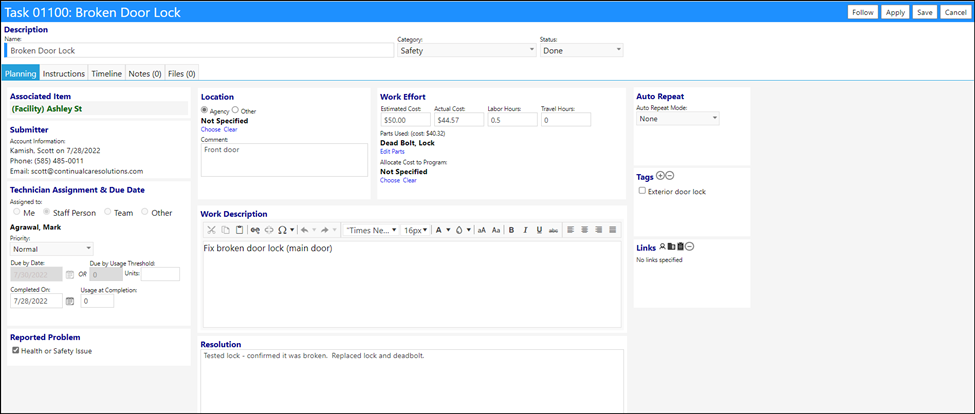Open the Due by Date calendar picker
The image size is (975, 414).
70,274
